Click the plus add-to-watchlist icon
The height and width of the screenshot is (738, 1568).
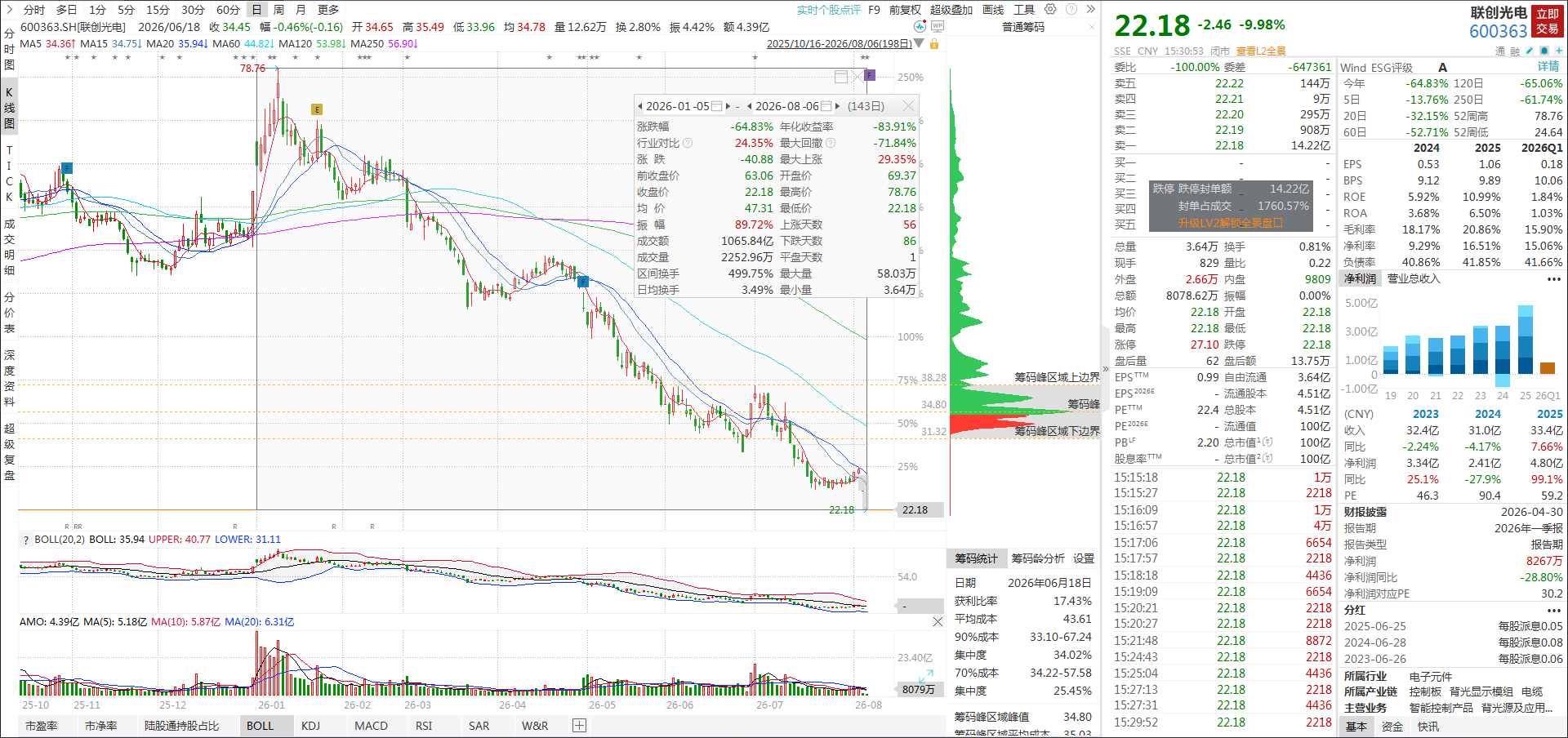(x=1559, y=51)
